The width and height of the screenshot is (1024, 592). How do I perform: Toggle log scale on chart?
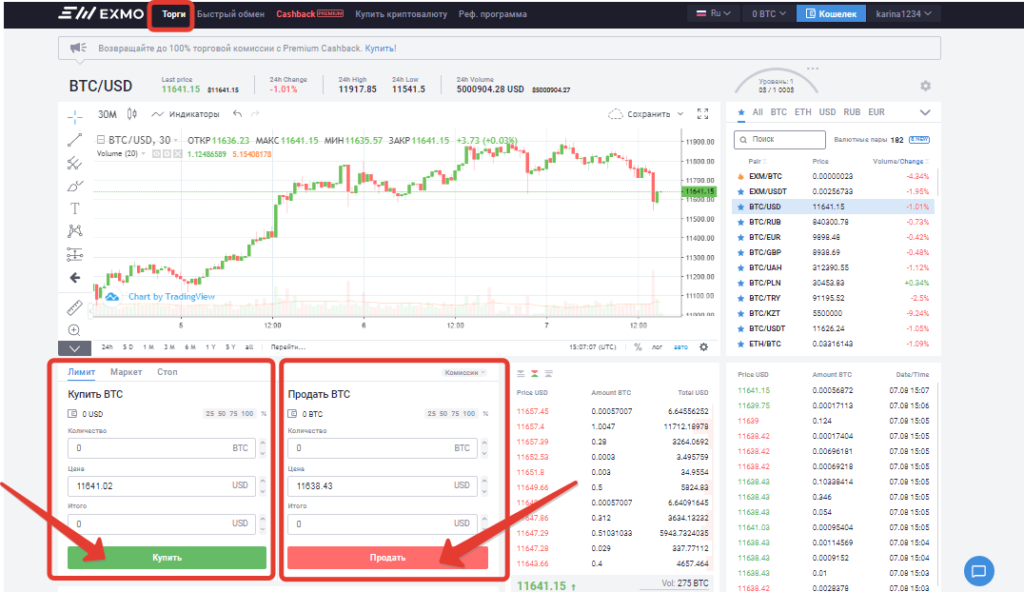coord(657,347)
